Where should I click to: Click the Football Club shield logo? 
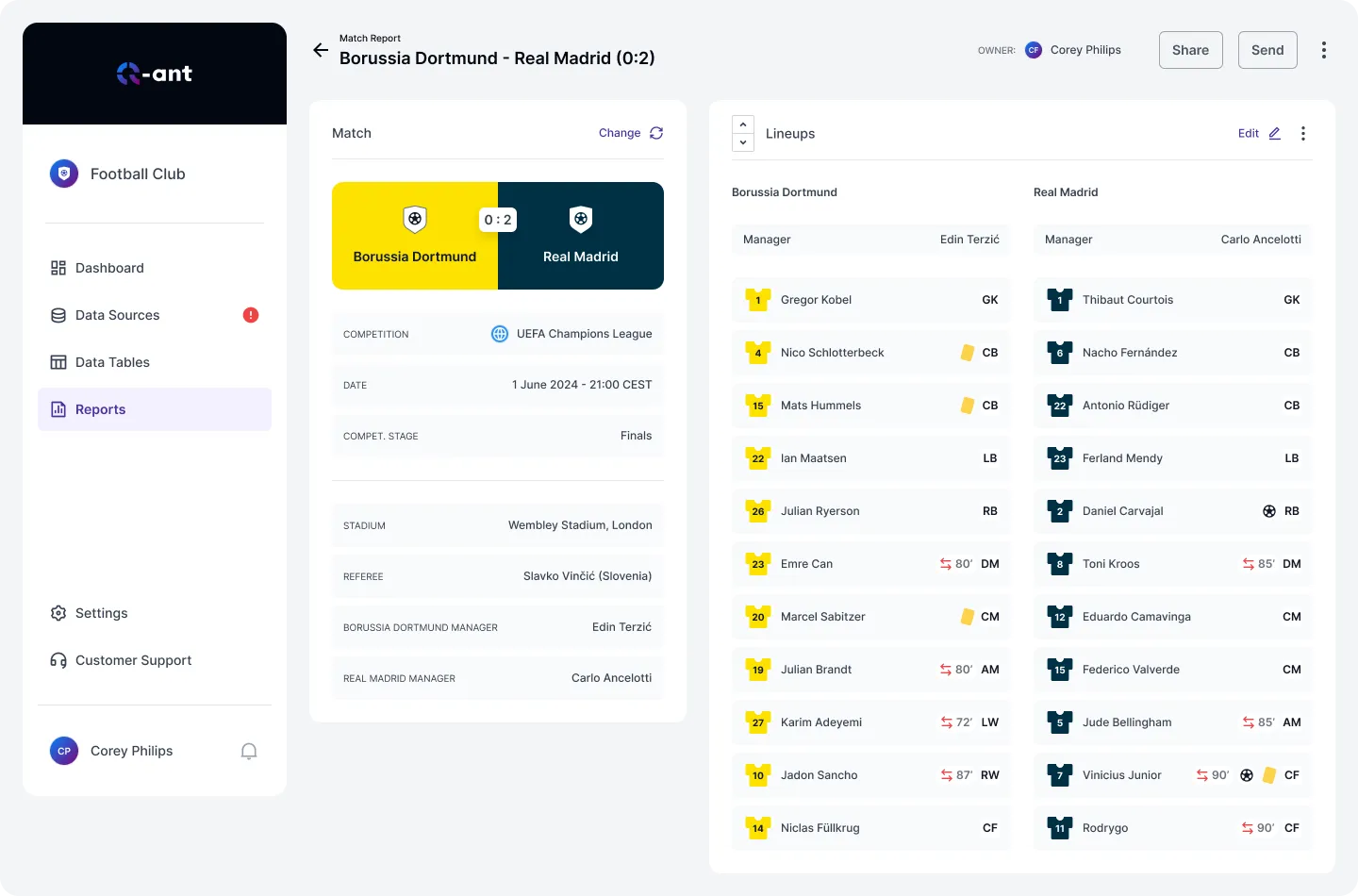(x=64, y=174)
